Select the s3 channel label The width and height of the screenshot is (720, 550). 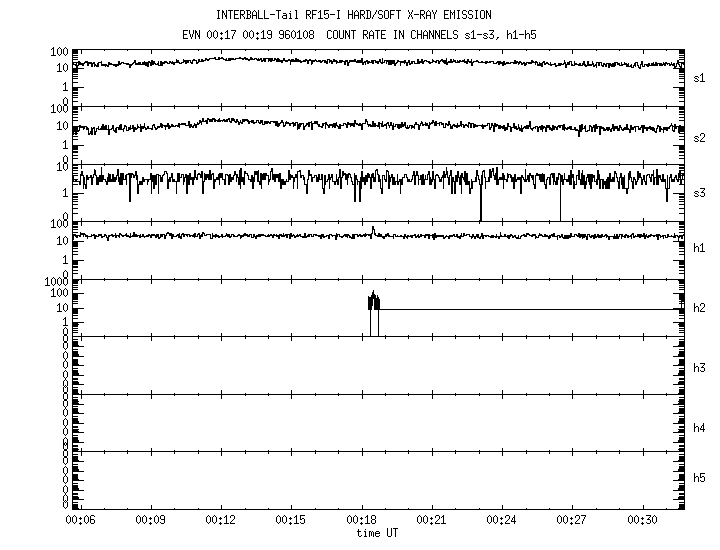[x=699, y=192]
